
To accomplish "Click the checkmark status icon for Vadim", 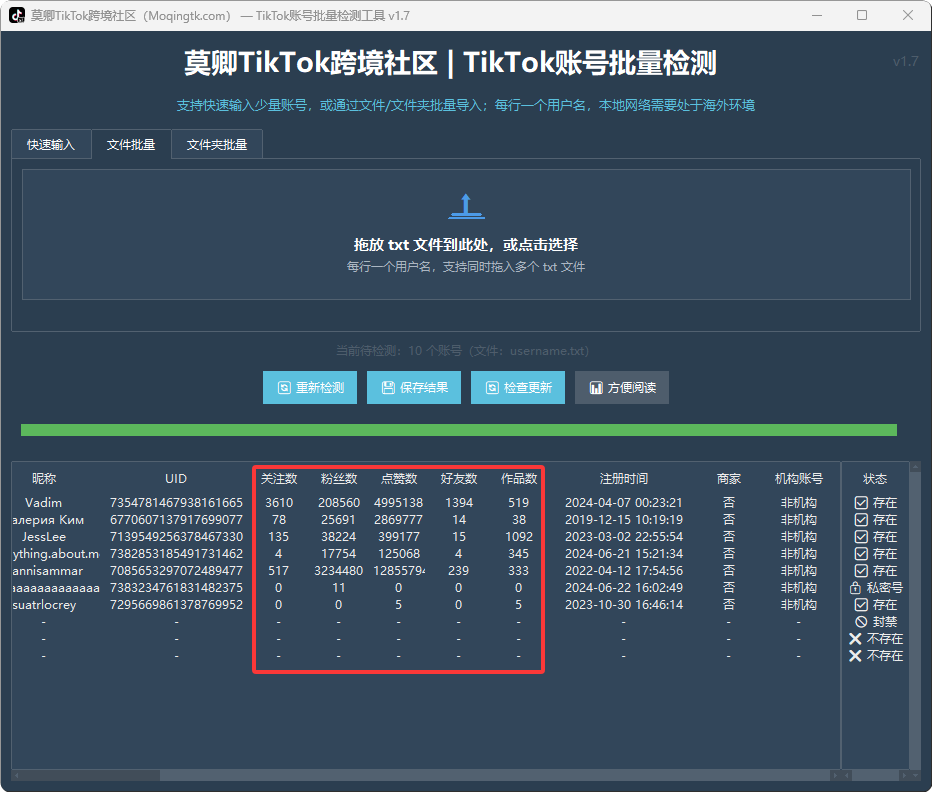I will [x=861, y=502].
